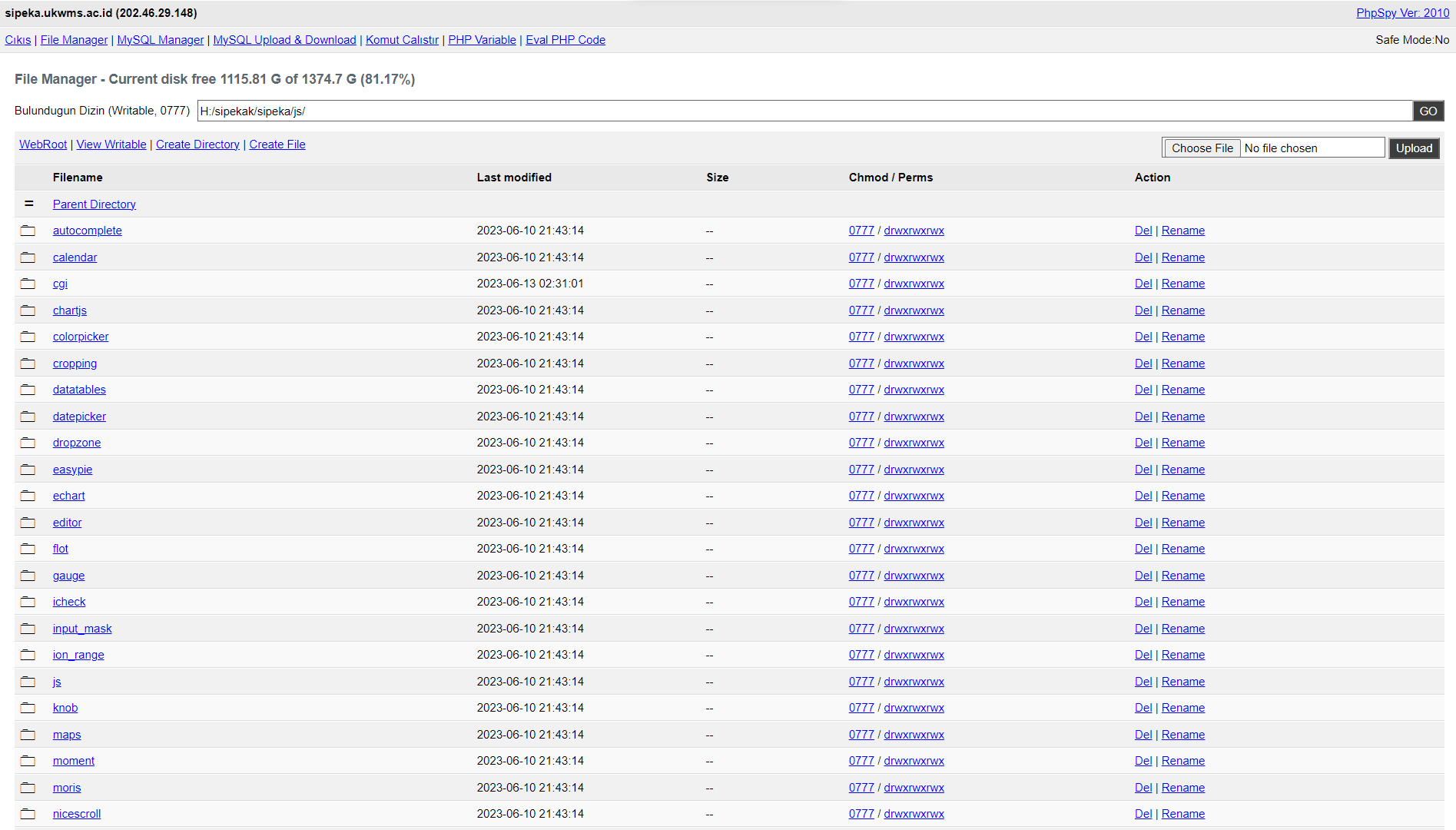Open the datatables folder link
This screenshot has width=1456, height=830.
point(79,390)
